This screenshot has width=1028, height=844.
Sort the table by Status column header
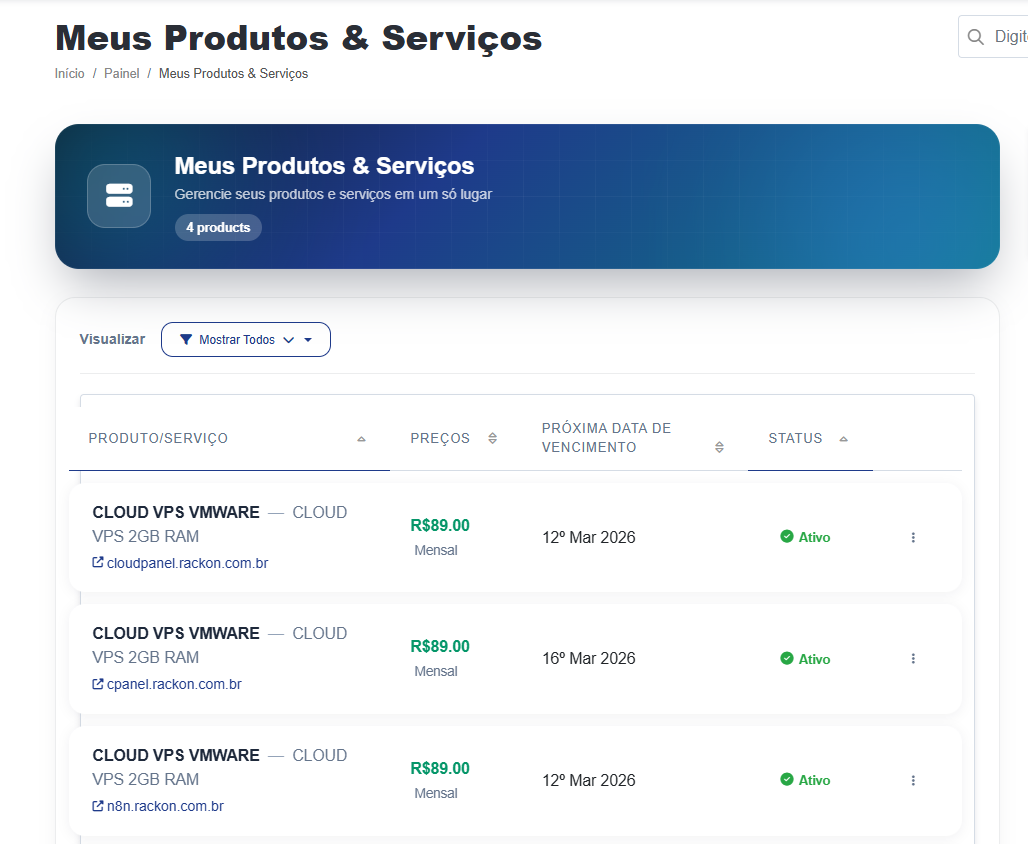tap(795, 438)
